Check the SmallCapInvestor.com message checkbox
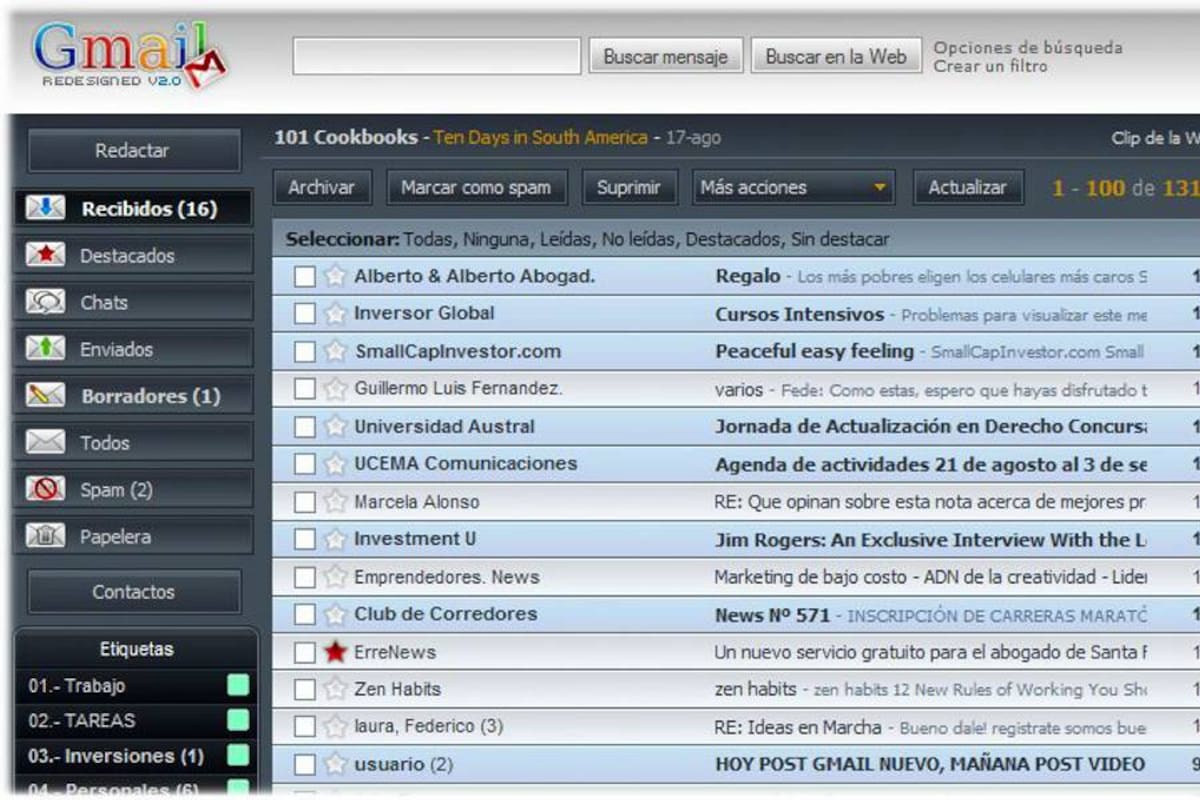The height and width of the screenshot is (800, 1200). 305,352
